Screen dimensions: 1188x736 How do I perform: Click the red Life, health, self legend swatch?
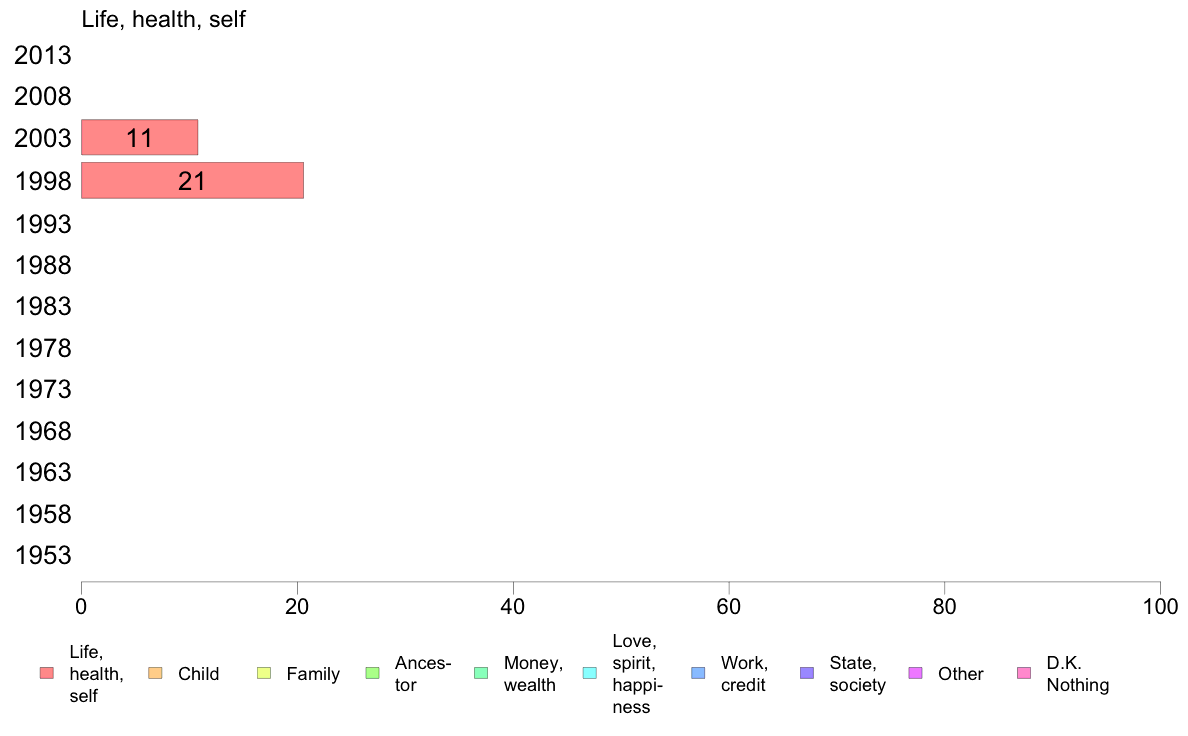click(x=46, y=673)
